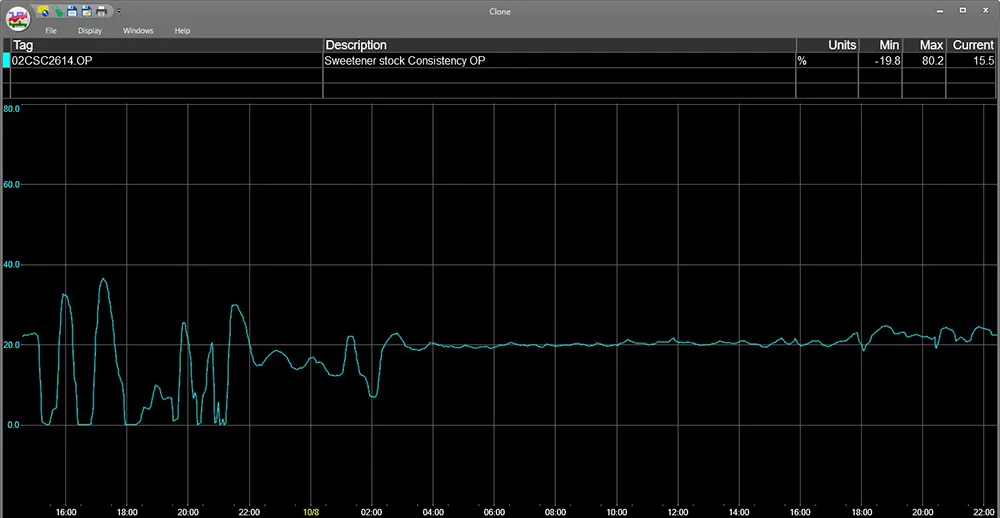Click the first Save disk icon
This screenshot has height=518, width=1000.
[x=73, y=11]
